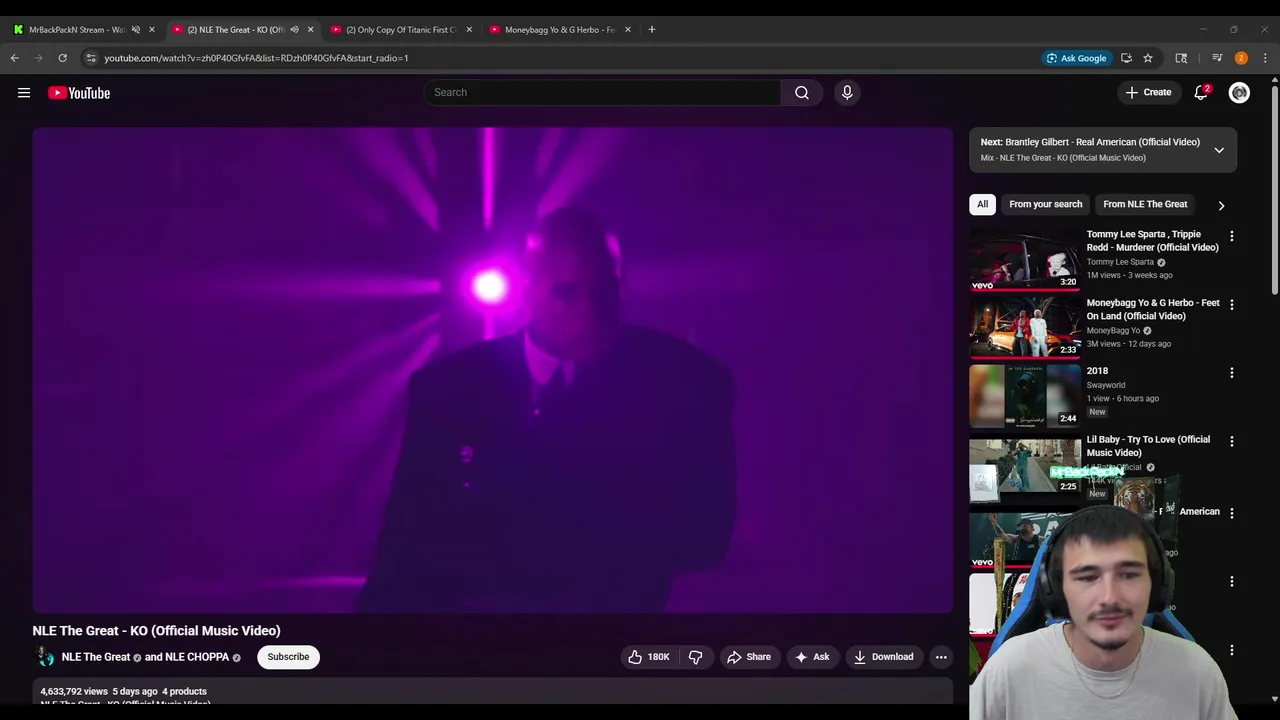
Task: Open more actions three-dot menu below video
Action: point(941,657)
